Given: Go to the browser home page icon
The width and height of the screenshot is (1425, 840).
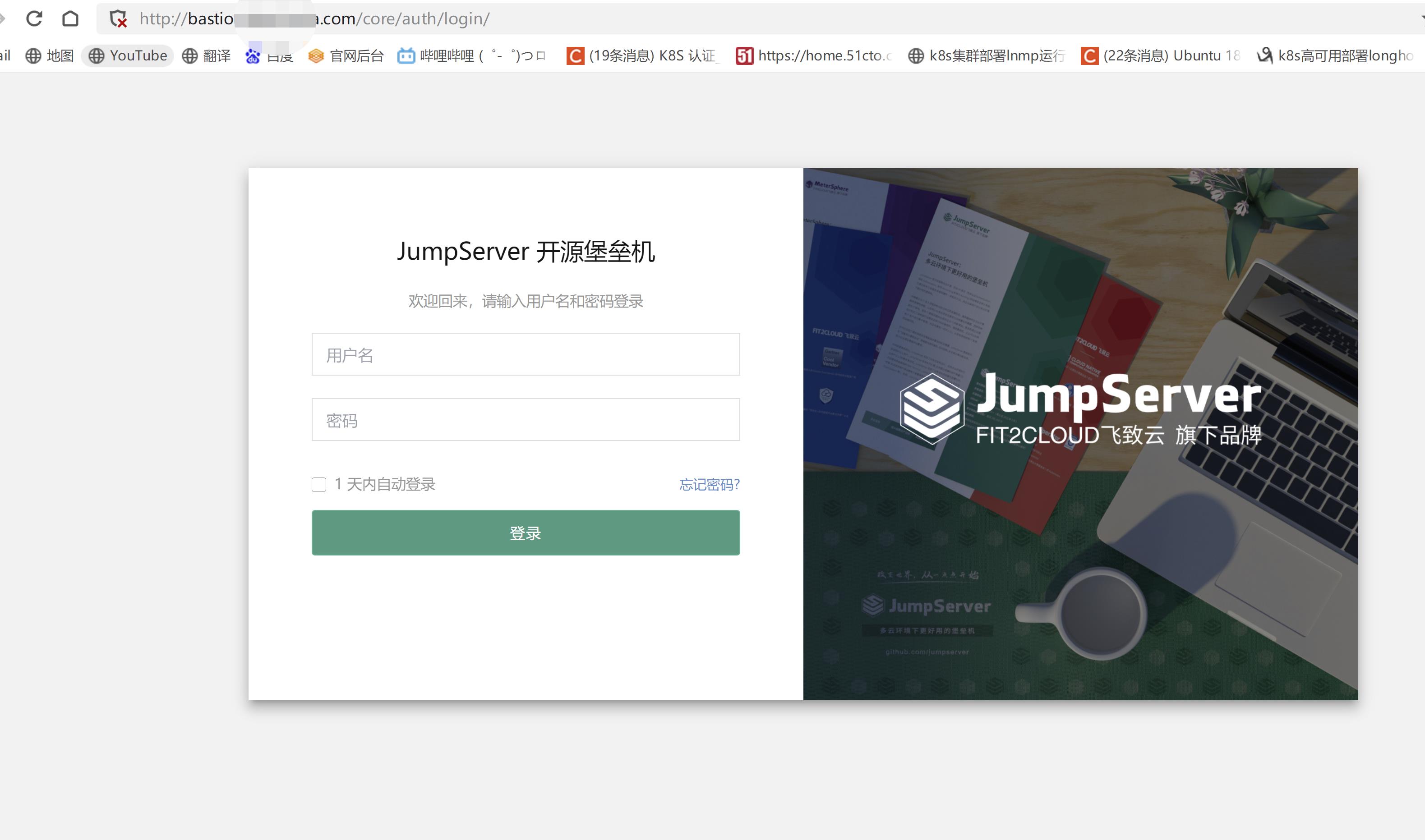Looking at the screenshot, I should [x=70, y=18].
